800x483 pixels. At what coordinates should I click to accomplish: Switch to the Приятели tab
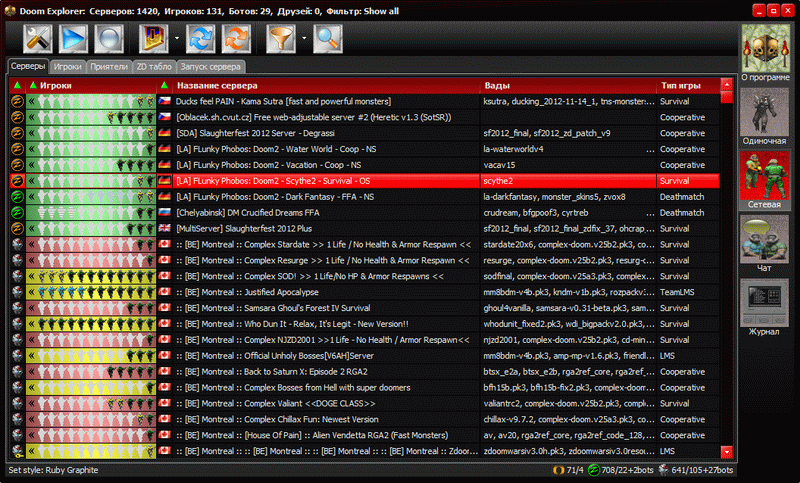coord(108,67)
